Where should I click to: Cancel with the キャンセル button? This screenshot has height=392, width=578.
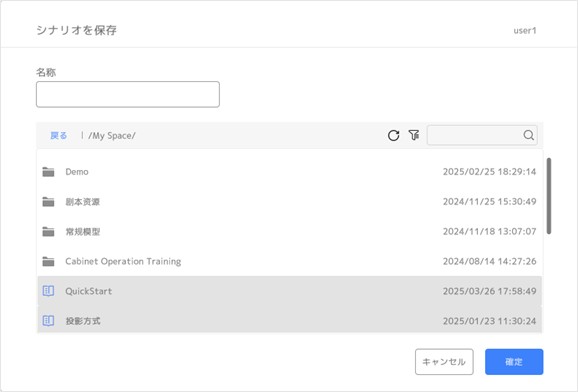[444, 362]
